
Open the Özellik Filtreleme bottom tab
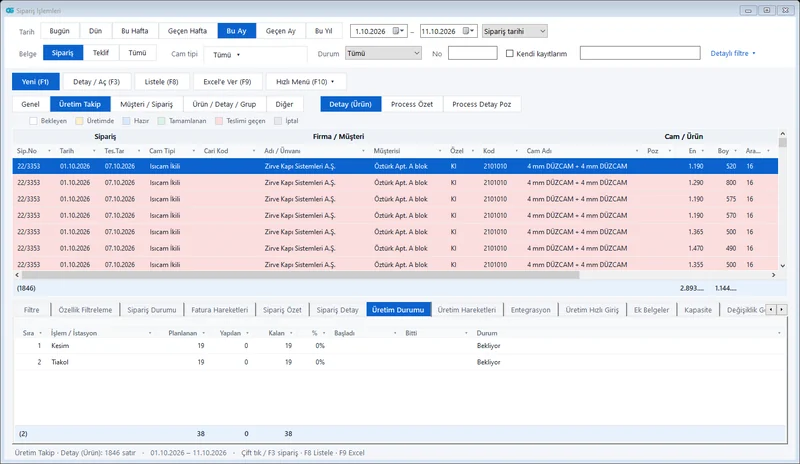coord(85,310)
